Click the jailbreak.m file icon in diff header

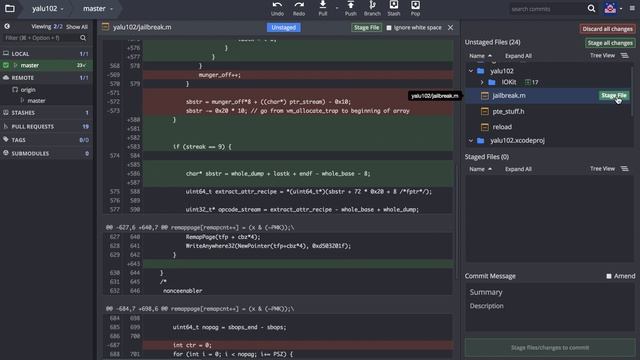[105, 27]
